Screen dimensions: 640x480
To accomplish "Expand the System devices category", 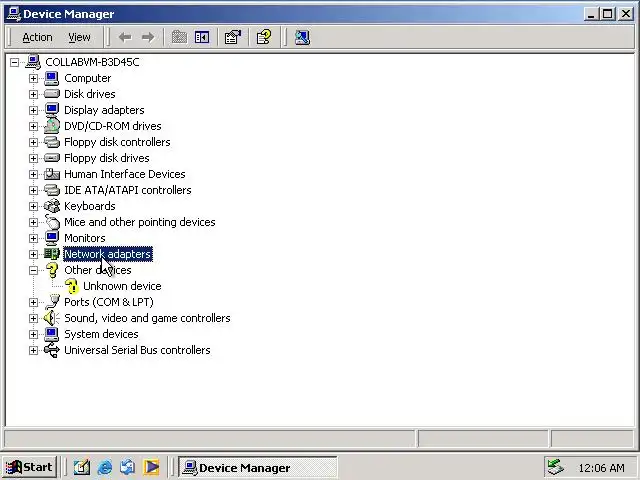I will (x=33, y=334).
